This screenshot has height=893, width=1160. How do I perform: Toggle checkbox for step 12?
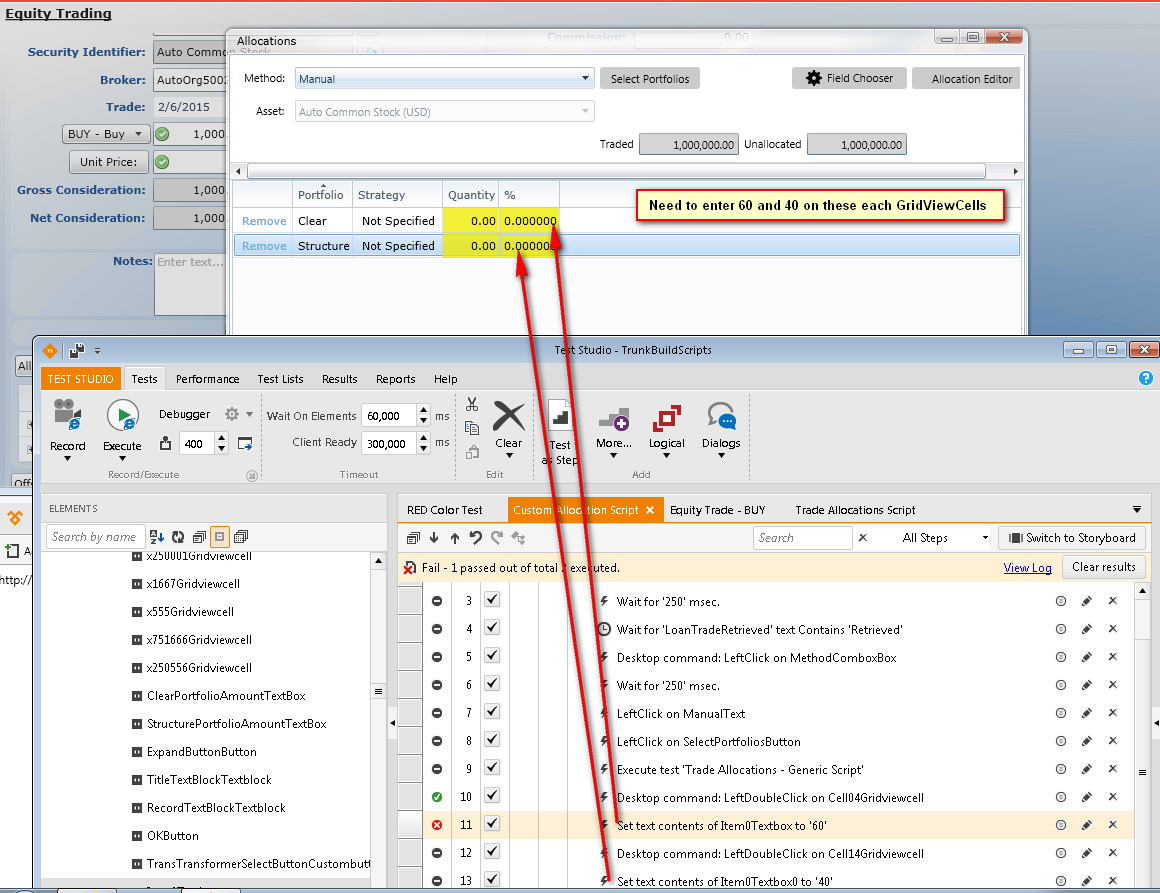pos(492,852)
